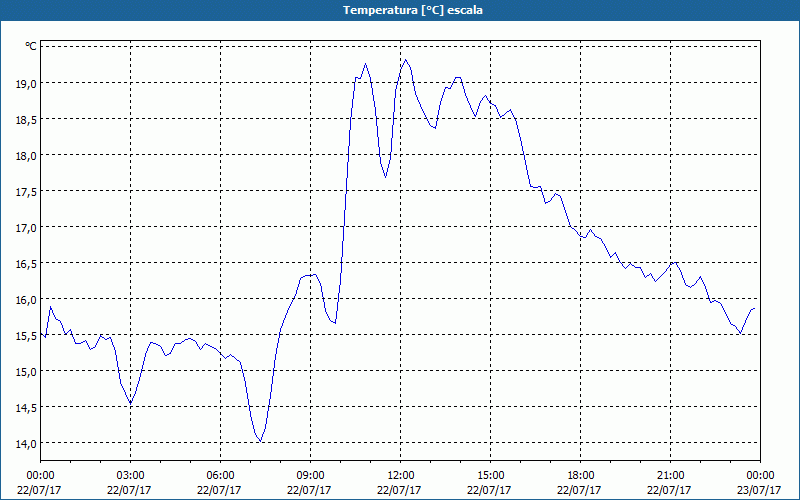The height and width of the screenshot is (500, 800).
Task: Click the 00:00 22/07/17 time label
Action: [x=39, y=482]
